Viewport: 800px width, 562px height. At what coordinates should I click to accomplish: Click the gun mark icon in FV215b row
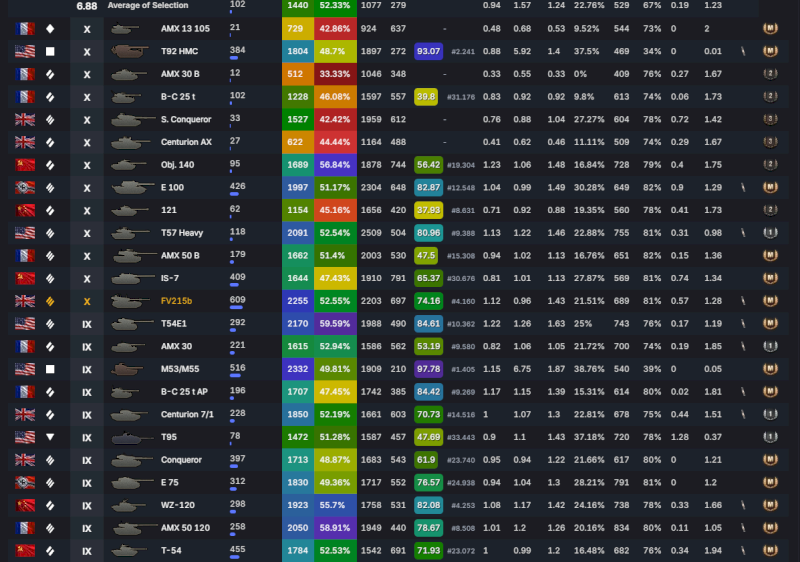coord(743,301)
